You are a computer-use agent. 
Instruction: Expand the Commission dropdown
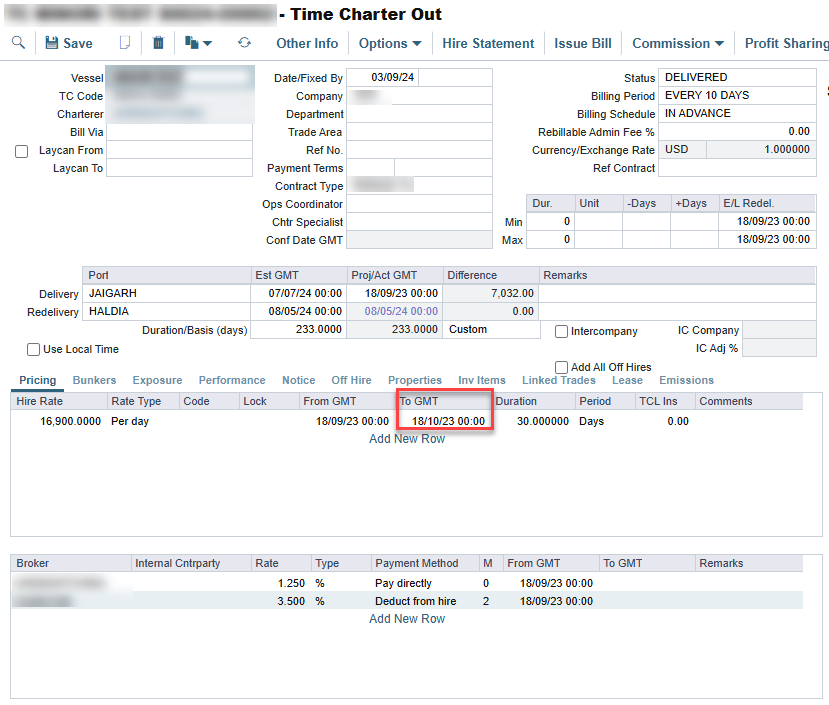point(677,43)
